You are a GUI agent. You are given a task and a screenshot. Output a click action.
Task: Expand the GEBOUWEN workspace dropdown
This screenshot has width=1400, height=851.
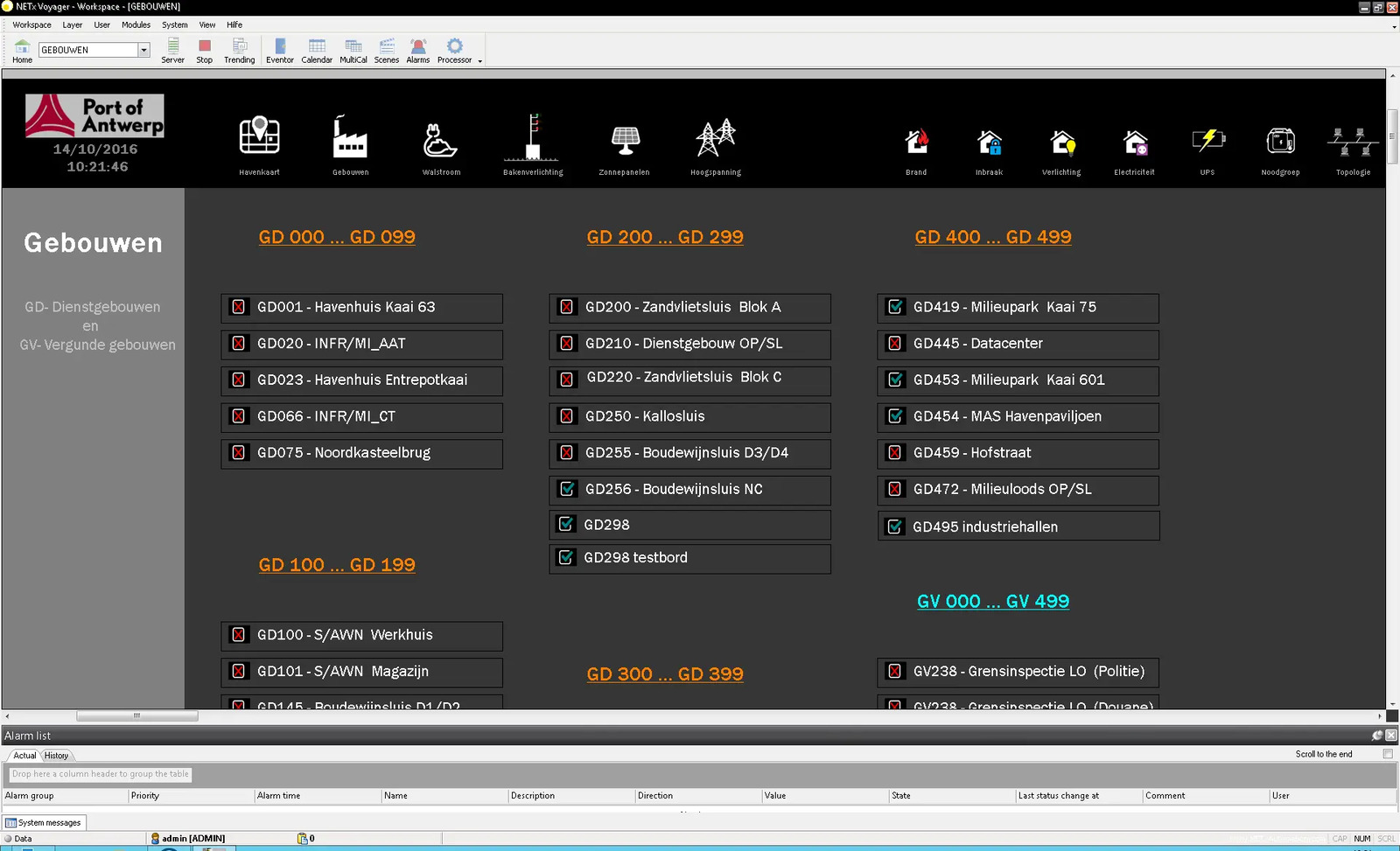click(x=143, y=50)
